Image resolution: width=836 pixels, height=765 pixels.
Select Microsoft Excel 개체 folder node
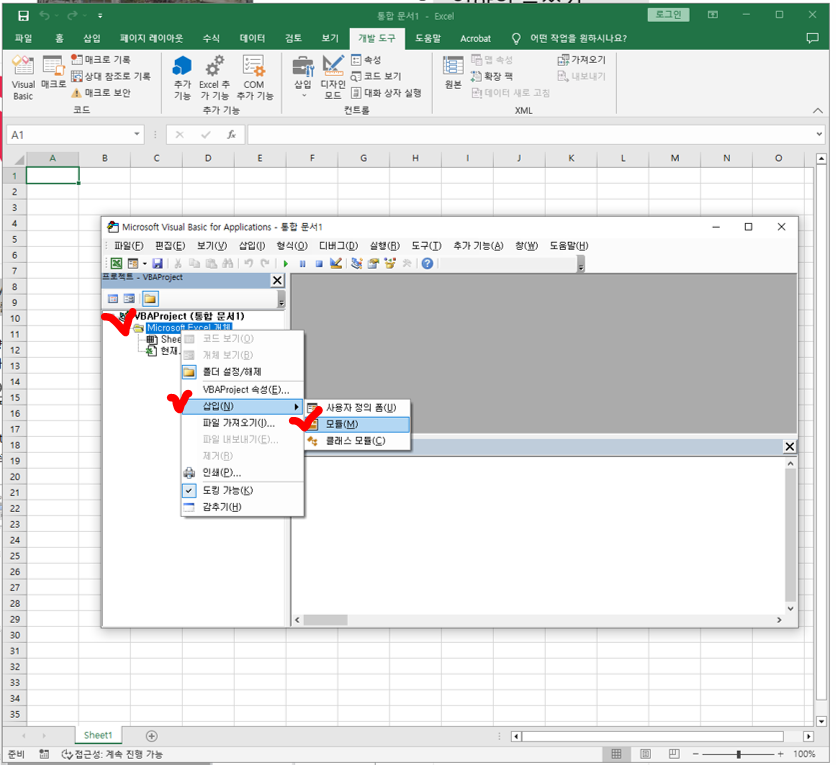(x=189, y=327)
